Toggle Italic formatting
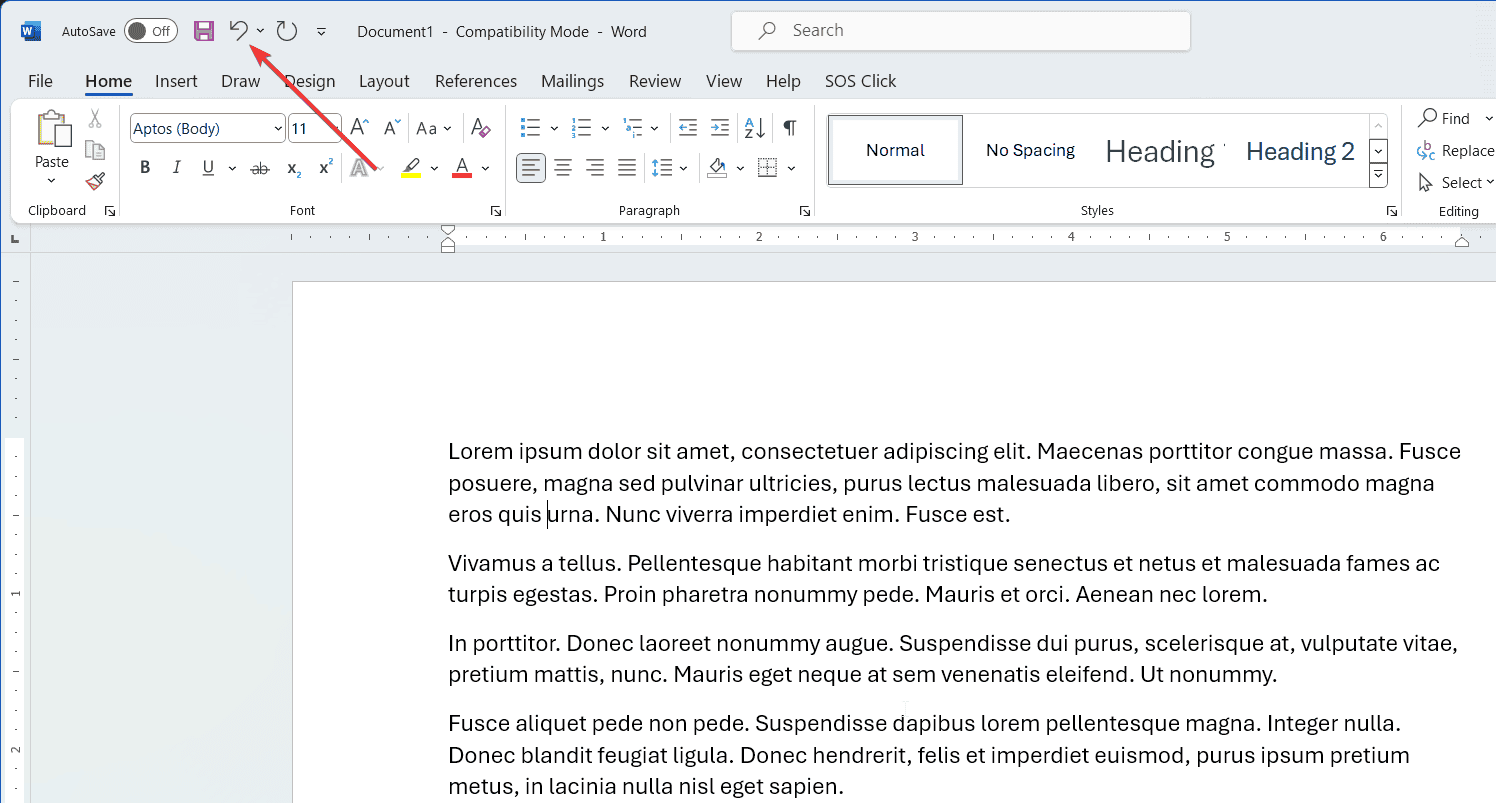The height and width of the screenshot is (803, 1496). tap(177, 168)
